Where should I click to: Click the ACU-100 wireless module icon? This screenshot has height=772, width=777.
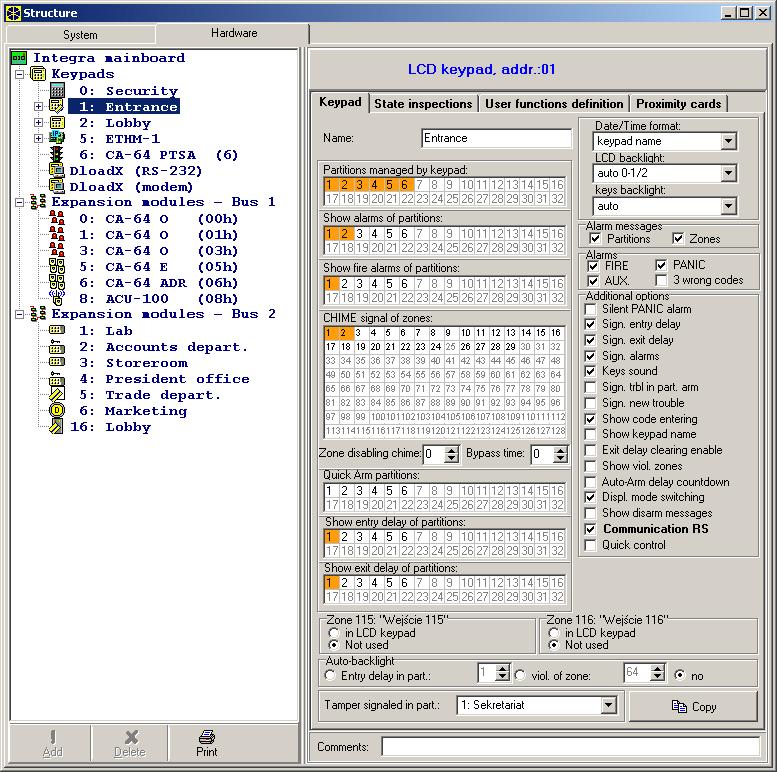coord(57,298)
